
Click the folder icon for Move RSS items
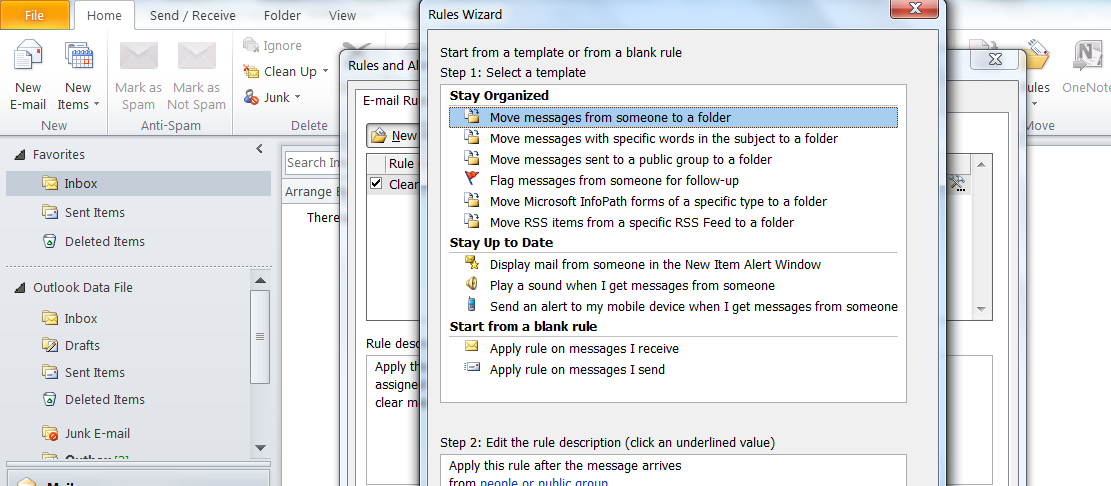point(472,221)
